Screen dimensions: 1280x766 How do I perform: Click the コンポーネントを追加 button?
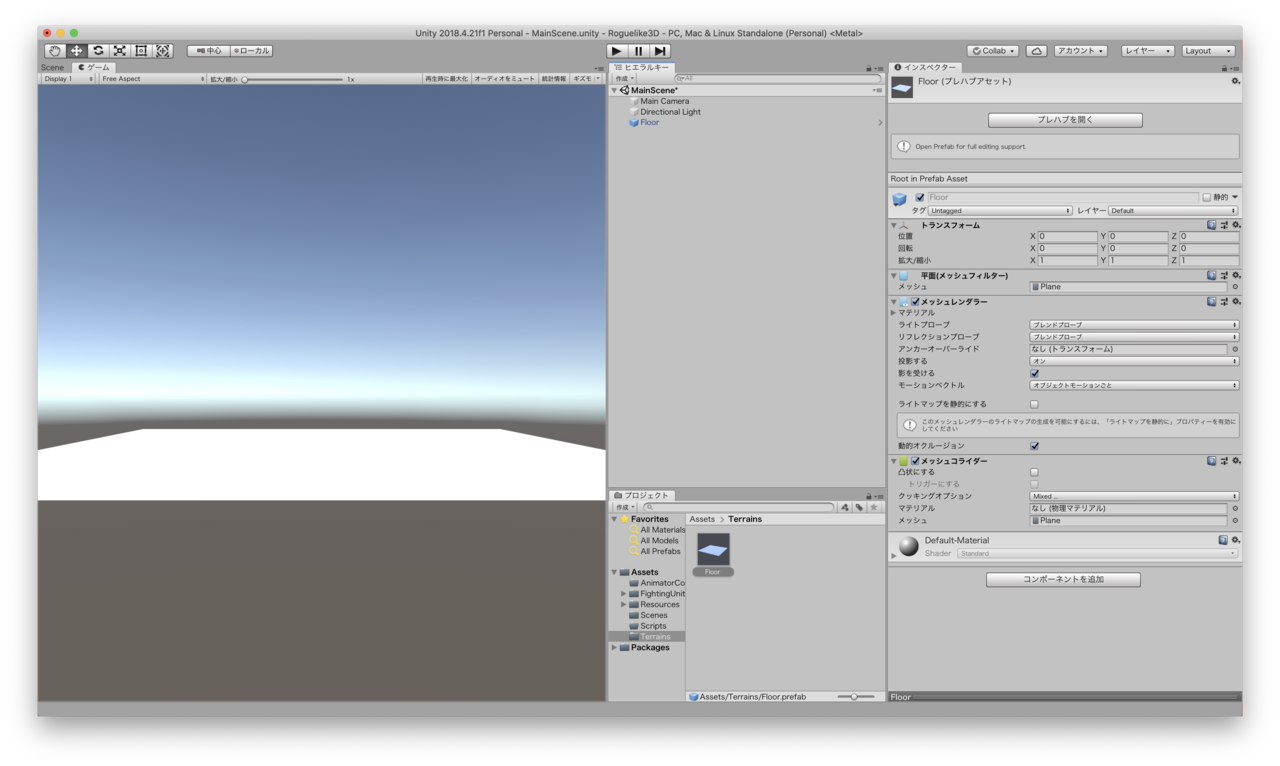pos(1063,579)
